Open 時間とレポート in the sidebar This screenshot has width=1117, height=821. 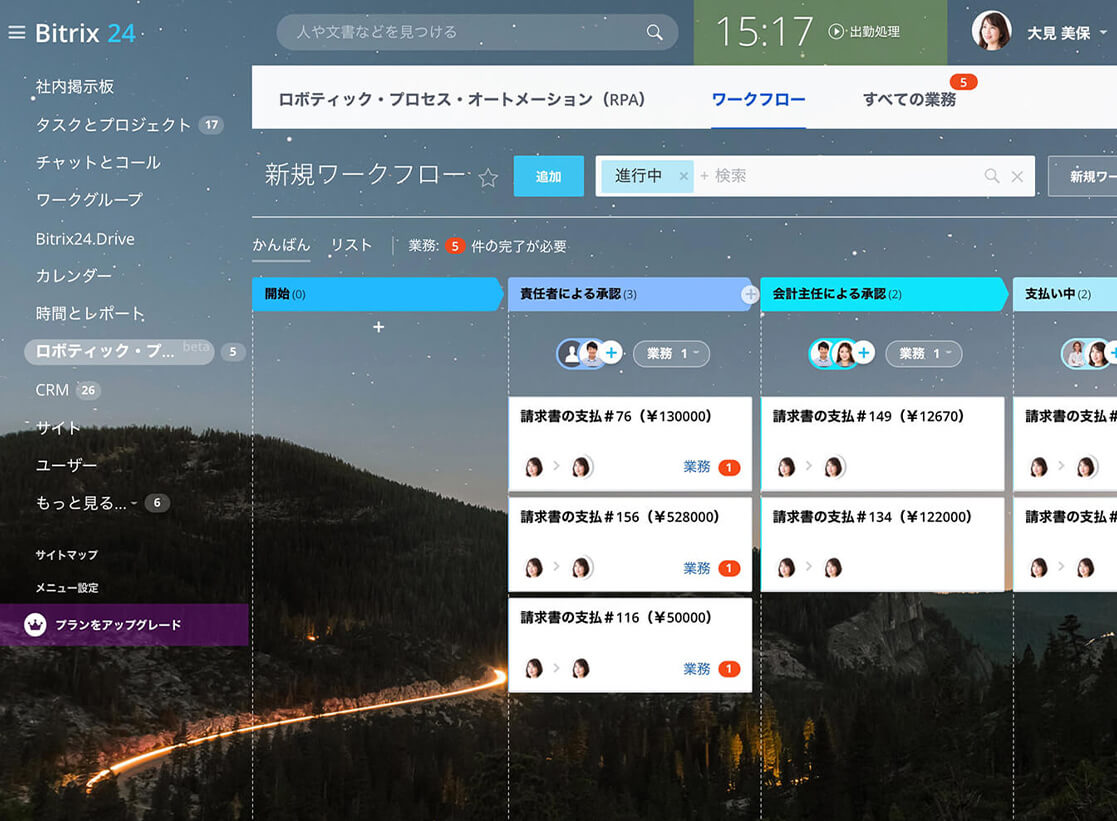tap(90, 313)
